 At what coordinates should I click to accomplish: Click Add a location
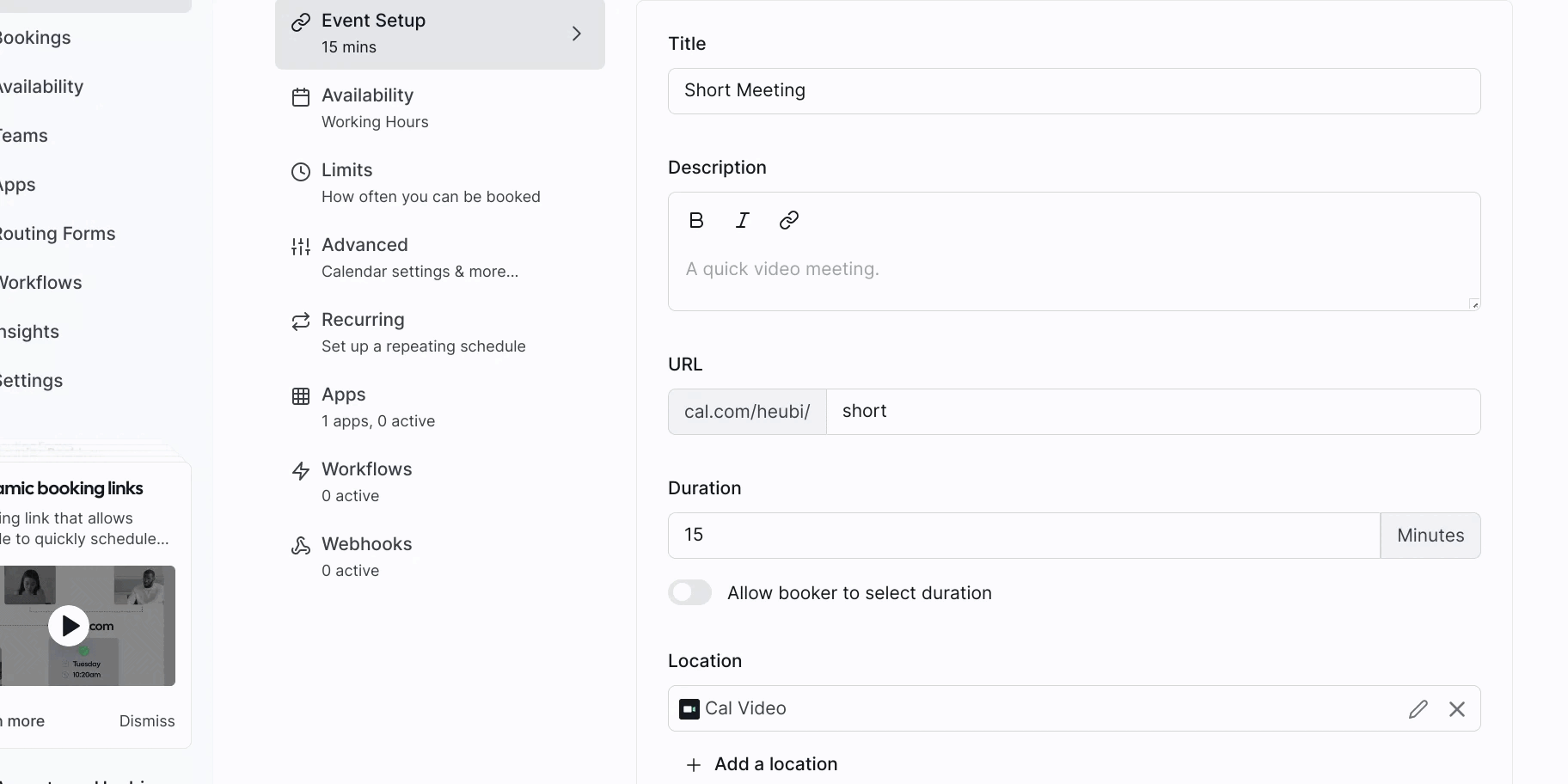pos(760,763)
